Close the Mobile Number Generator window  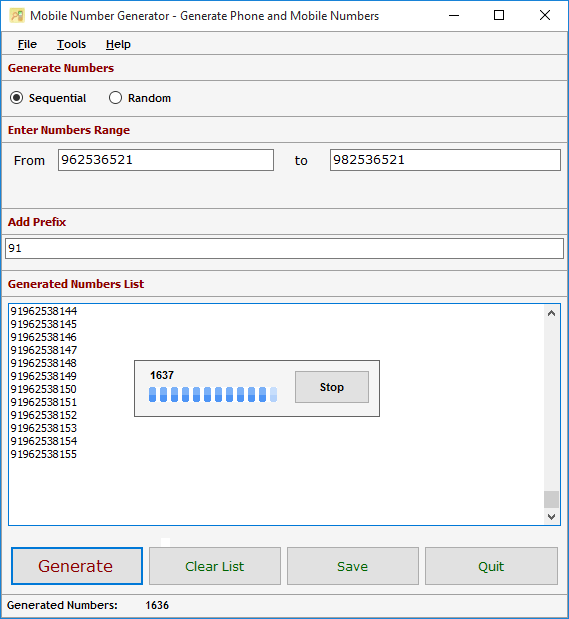tap(545, 16)
